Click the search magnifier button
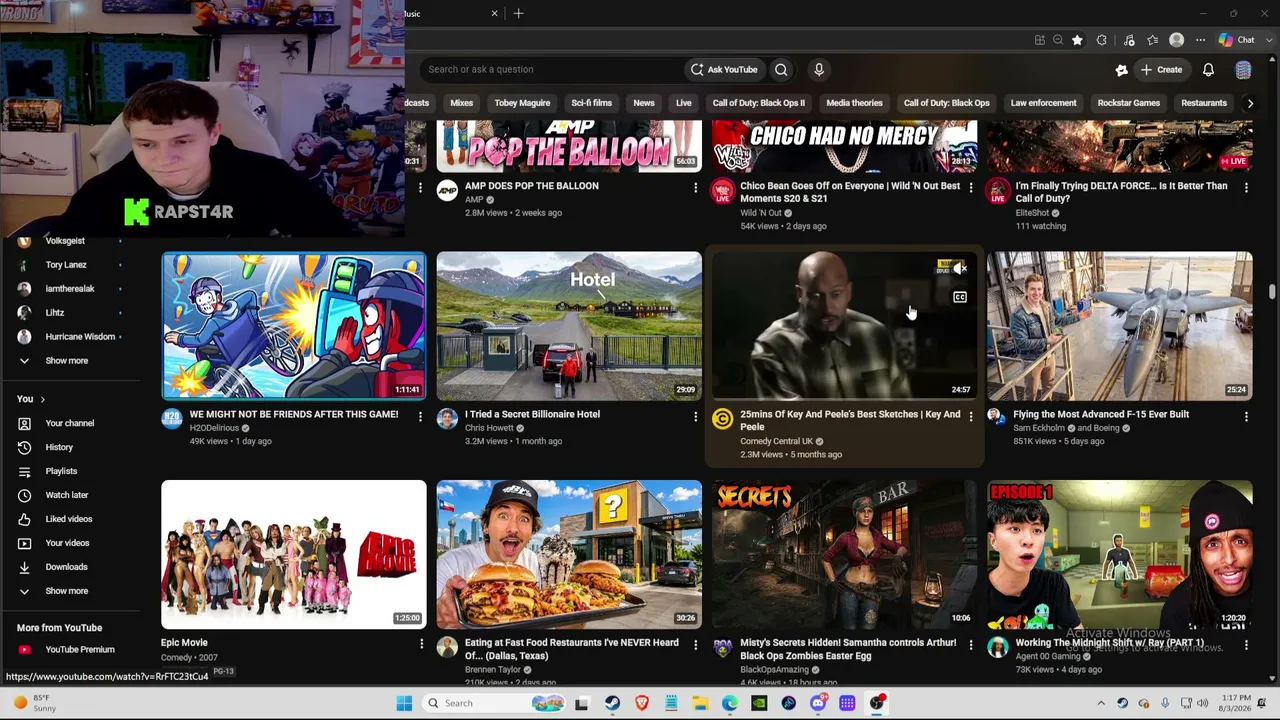 781,69
